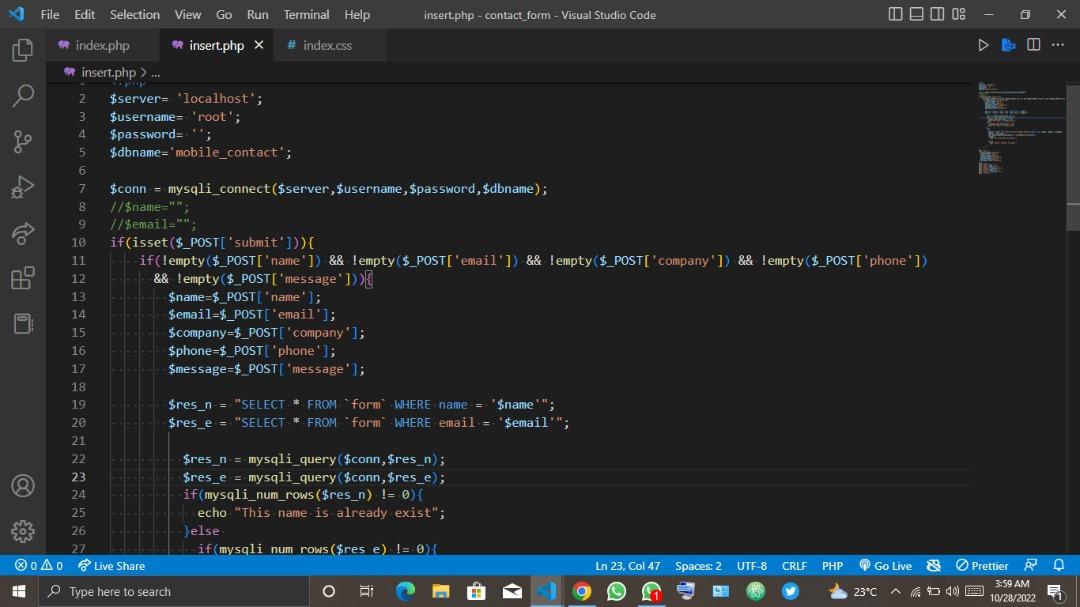Click echo "This name is already exist" line
1080x607 pixels.
(321, 513)
